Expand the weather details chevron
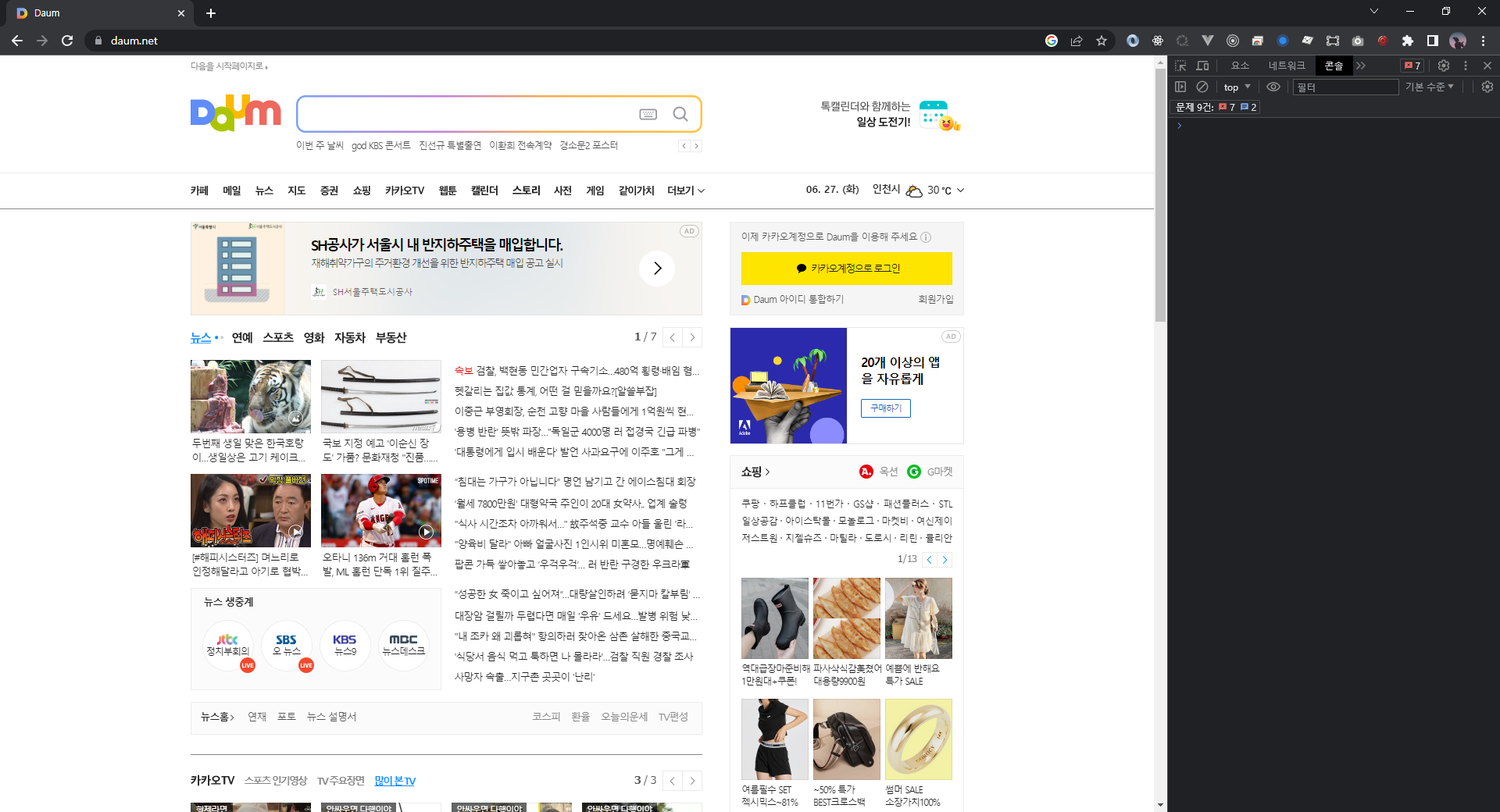1500x812 pixels. coord(961,191)
